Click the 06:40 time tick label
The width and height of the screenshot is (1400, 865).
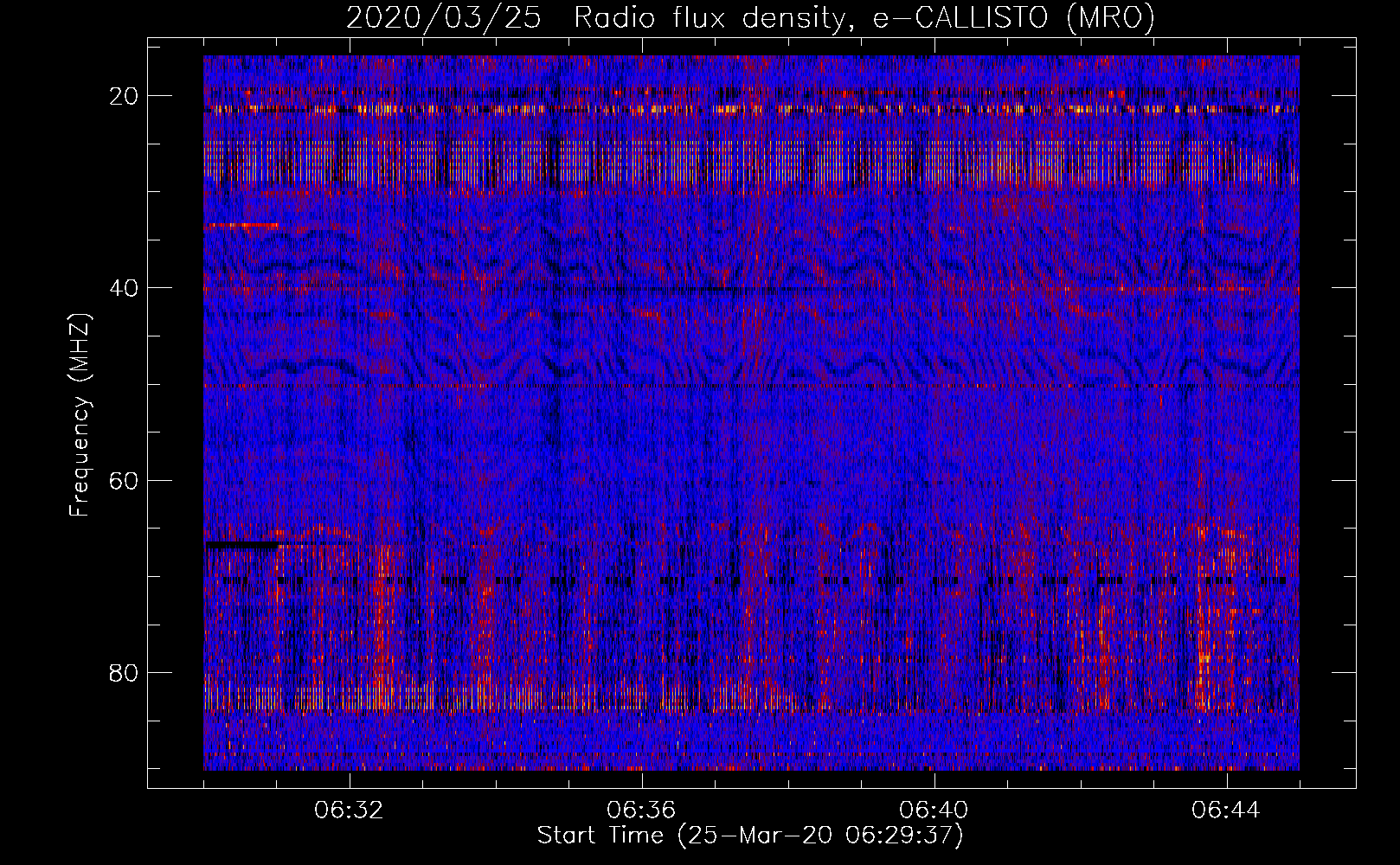pyautogui.click(x=934, y=811)
